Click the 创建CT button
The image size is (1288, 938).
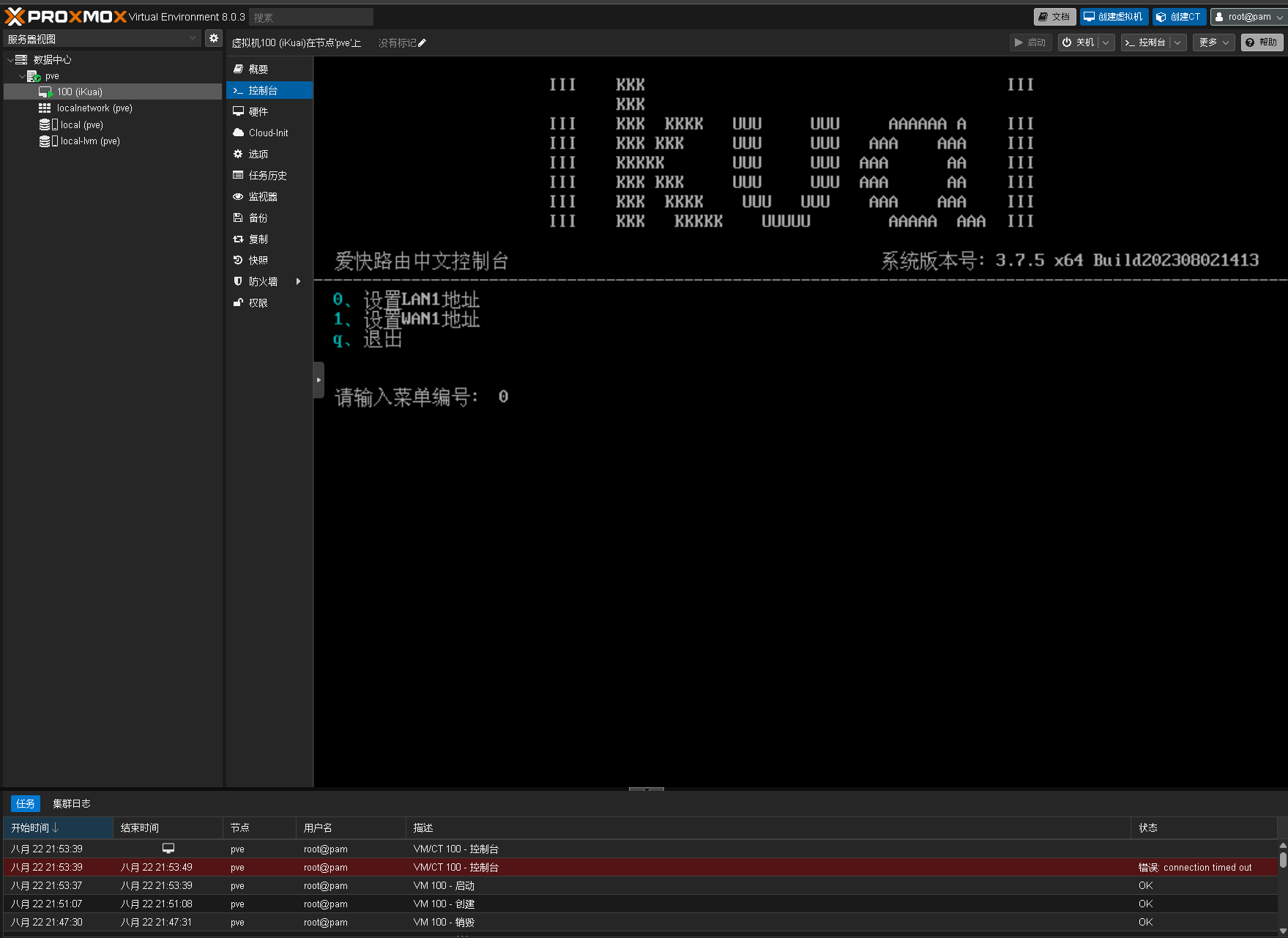pos(1179,17)
